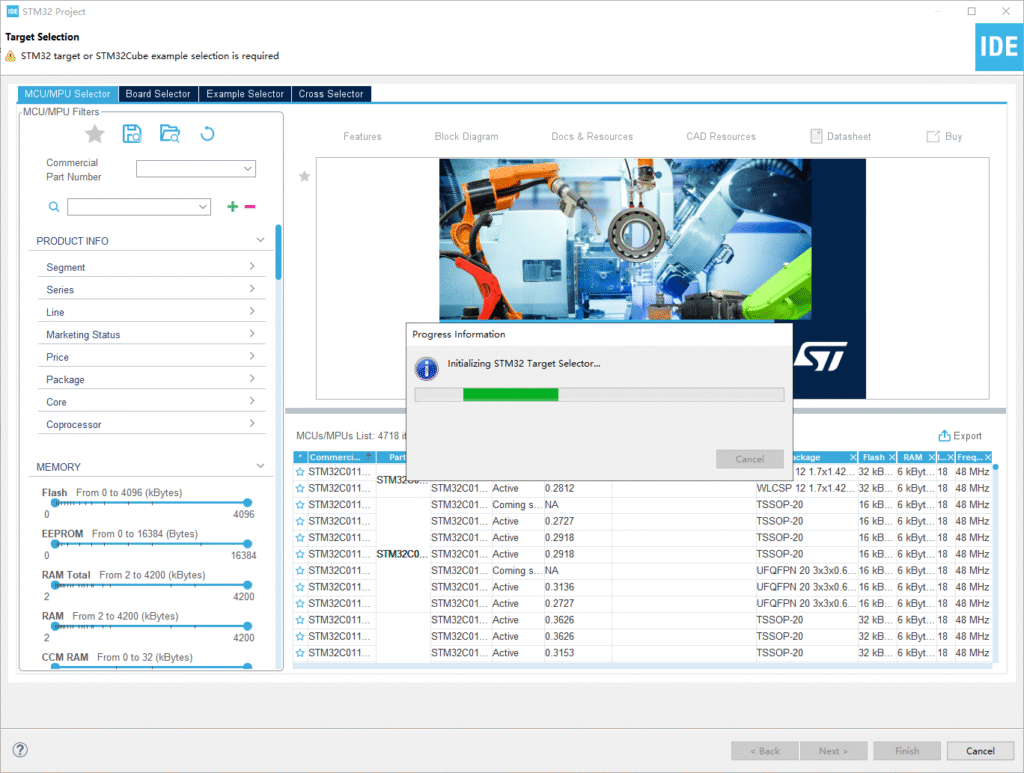Open the search field dropdown arrow
The height and width of the screenshot is (773, 1024).
202,207
